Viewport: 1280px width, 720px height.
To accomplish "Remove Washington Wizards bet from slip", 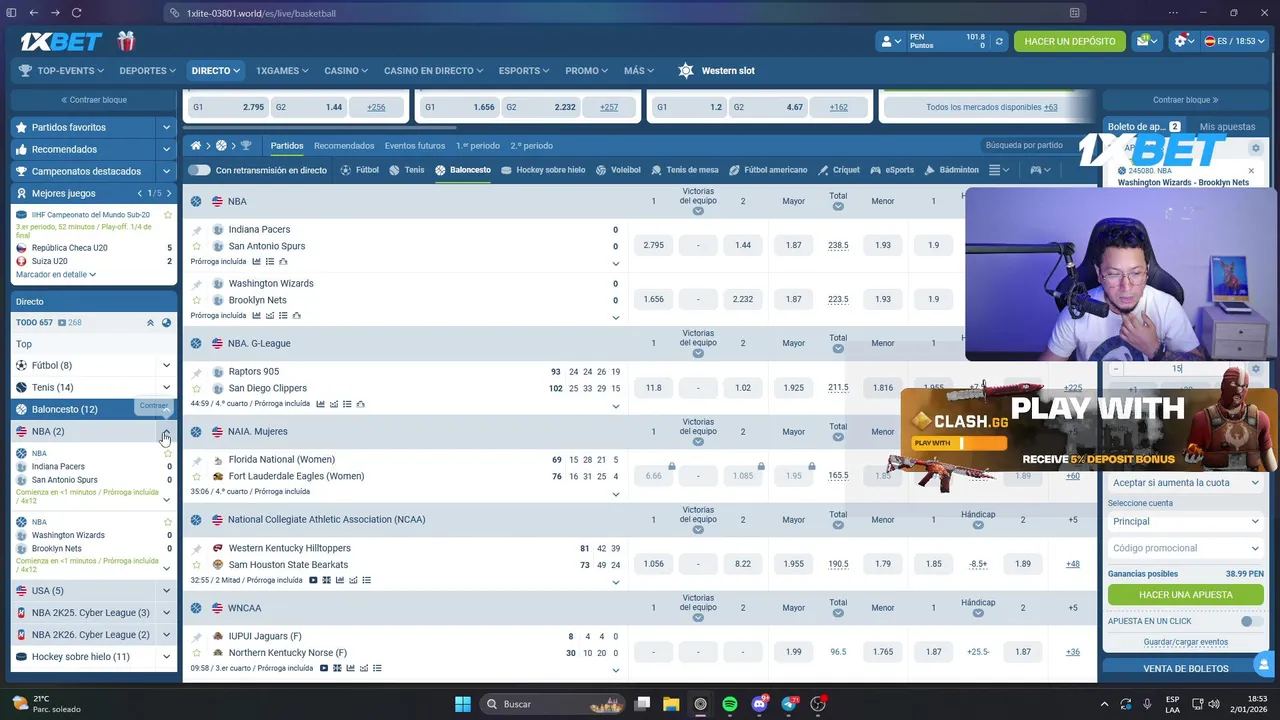I will (1251, 171).
